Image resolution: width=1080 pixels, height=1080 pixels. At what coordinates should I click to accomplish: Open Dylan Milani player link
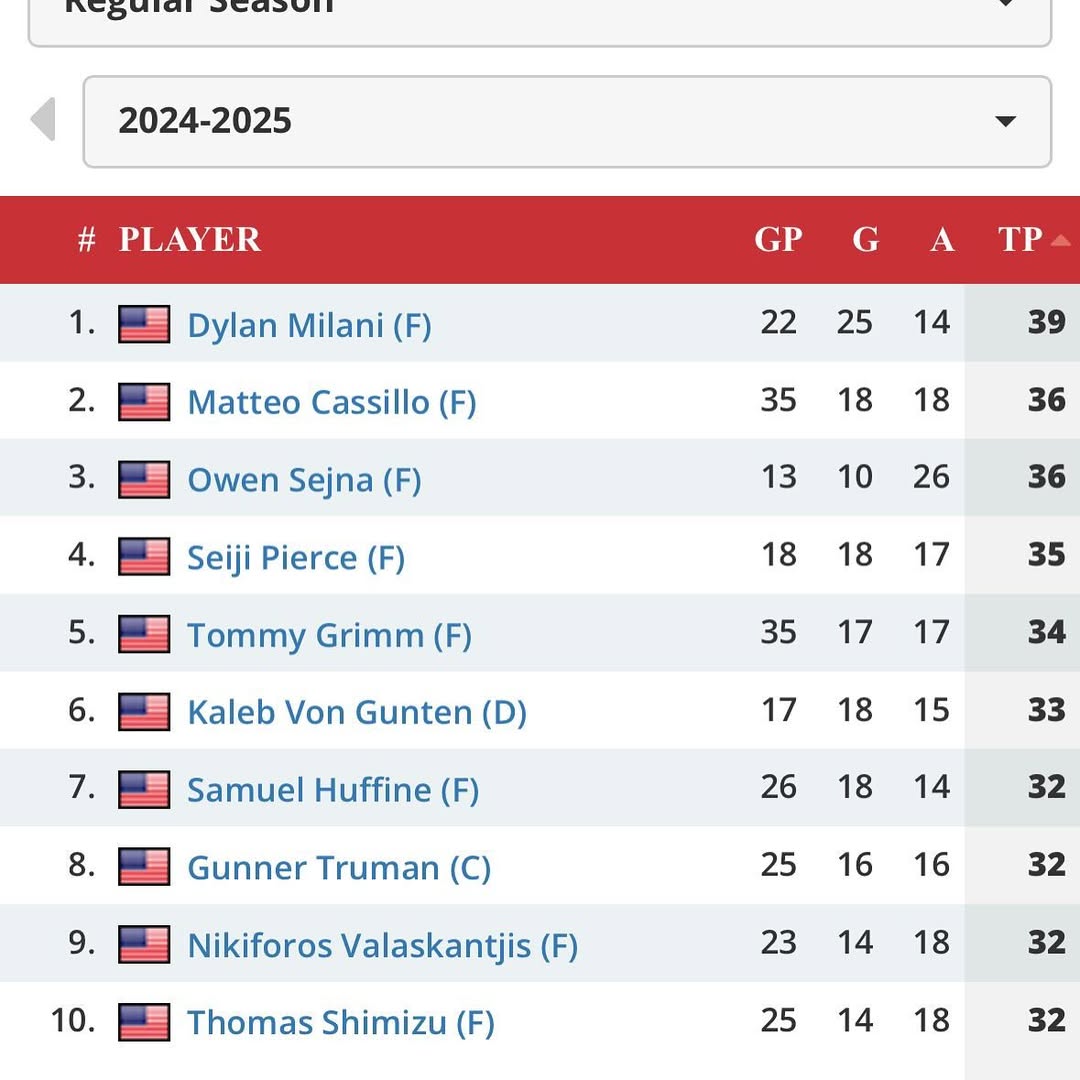click(x=309, y=325)
